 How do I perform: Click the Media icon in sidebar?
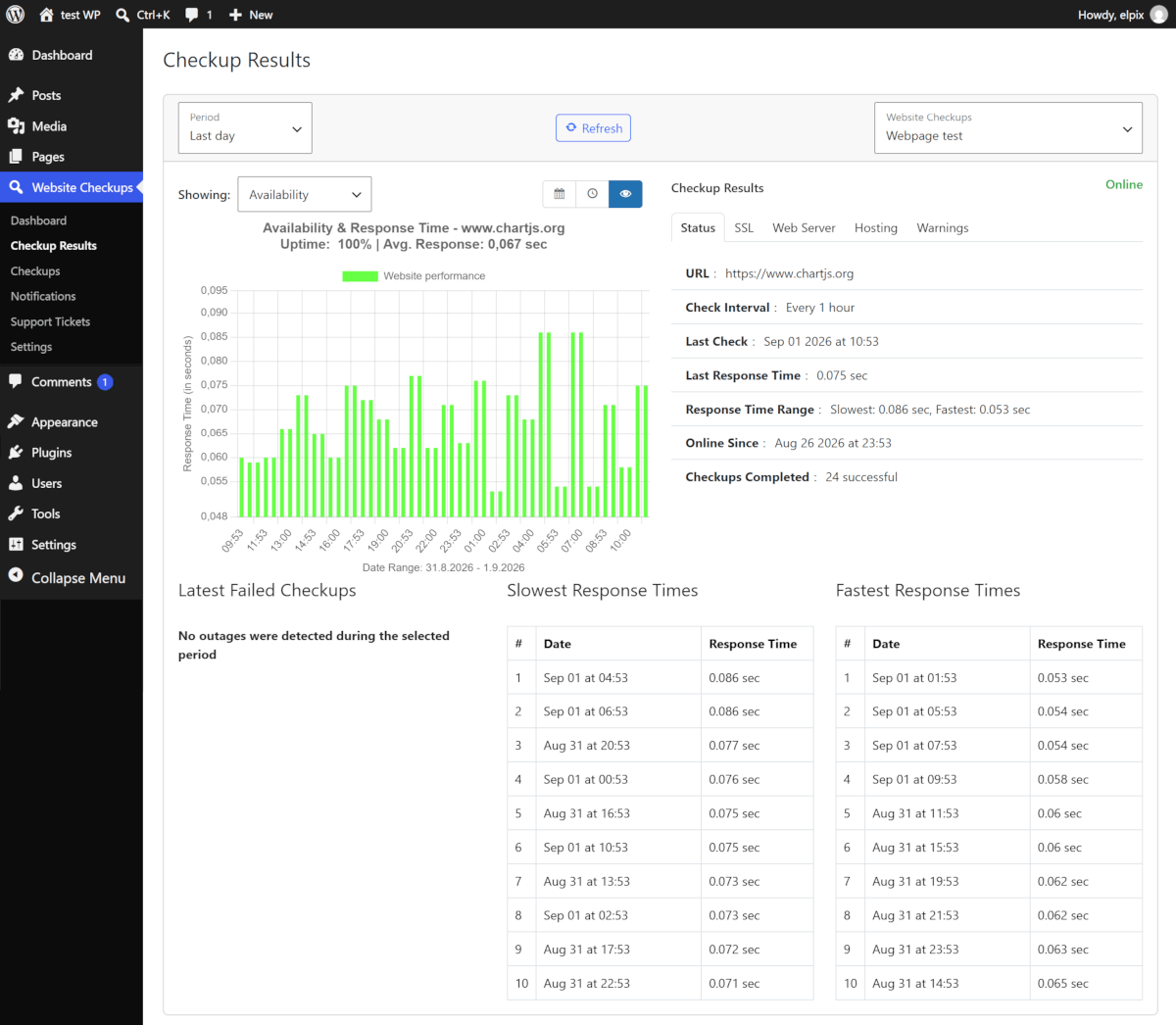(x=16, y=126)
